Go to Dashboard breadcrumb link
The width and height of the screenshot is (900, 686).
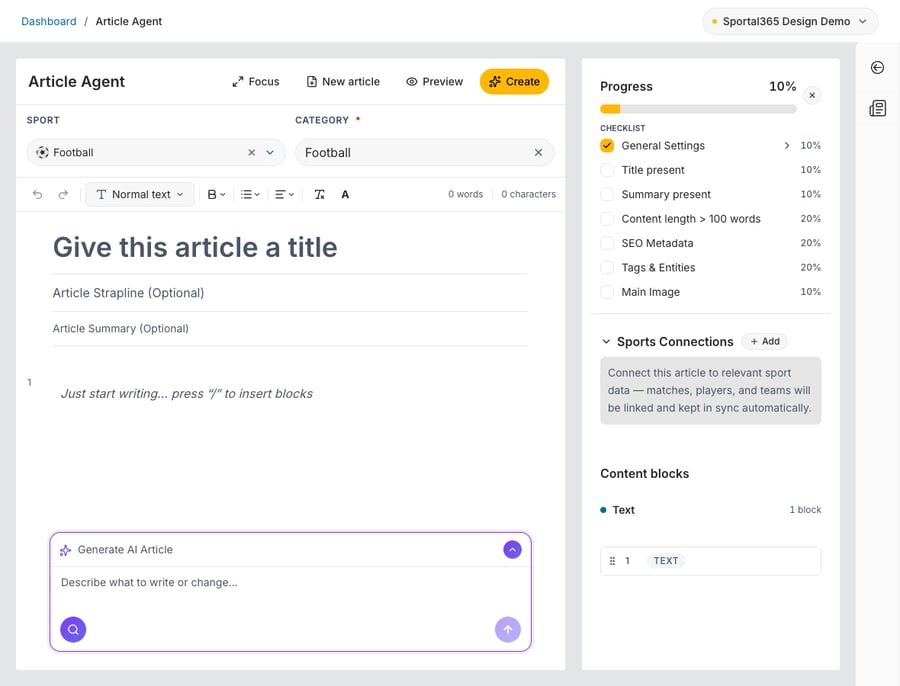49,21
